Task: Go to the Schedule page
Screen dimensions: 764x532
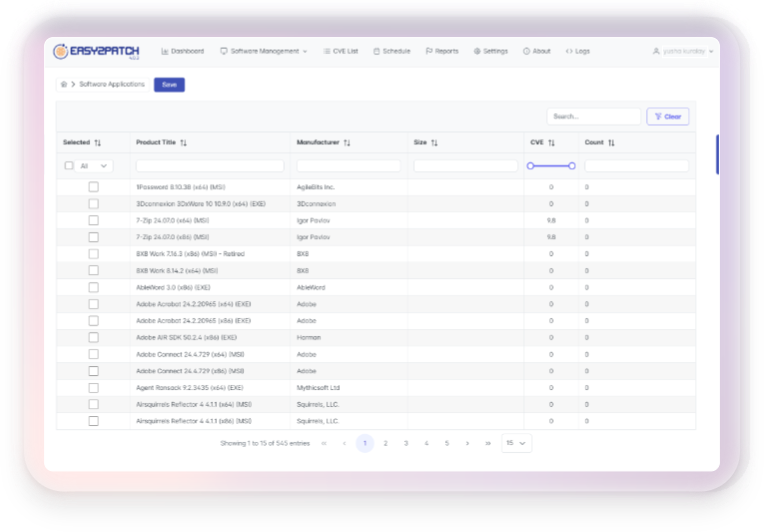Action: 392,51
